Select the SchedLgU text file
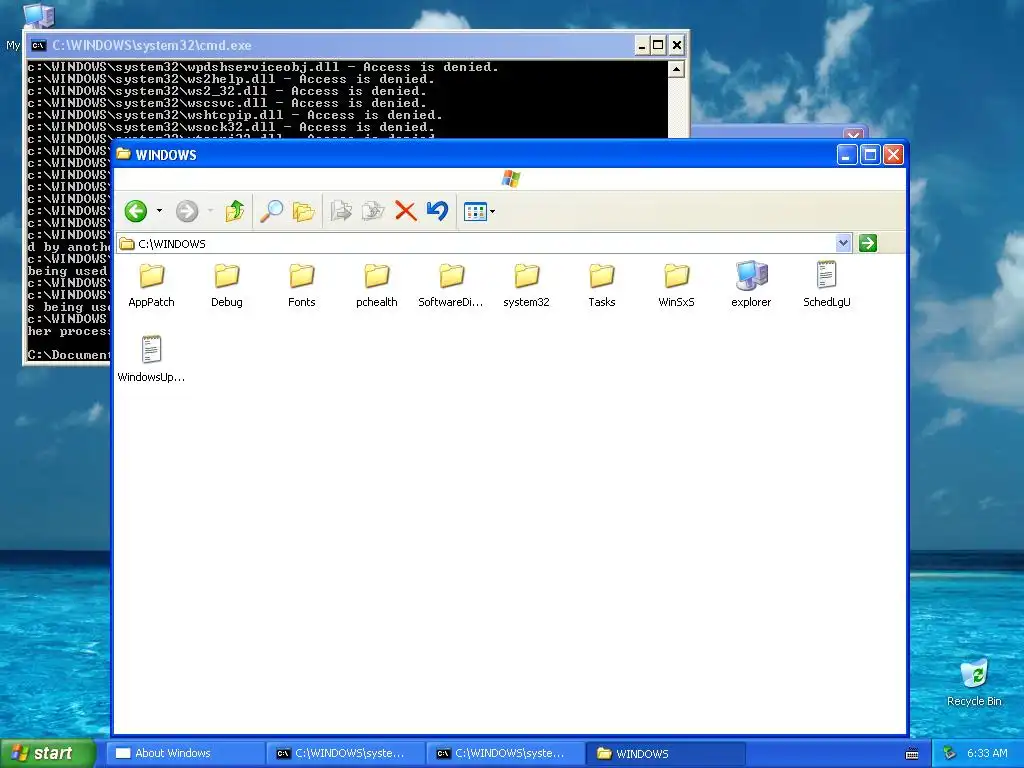This screenshot has width=1024, height=768. pos(827,285)
